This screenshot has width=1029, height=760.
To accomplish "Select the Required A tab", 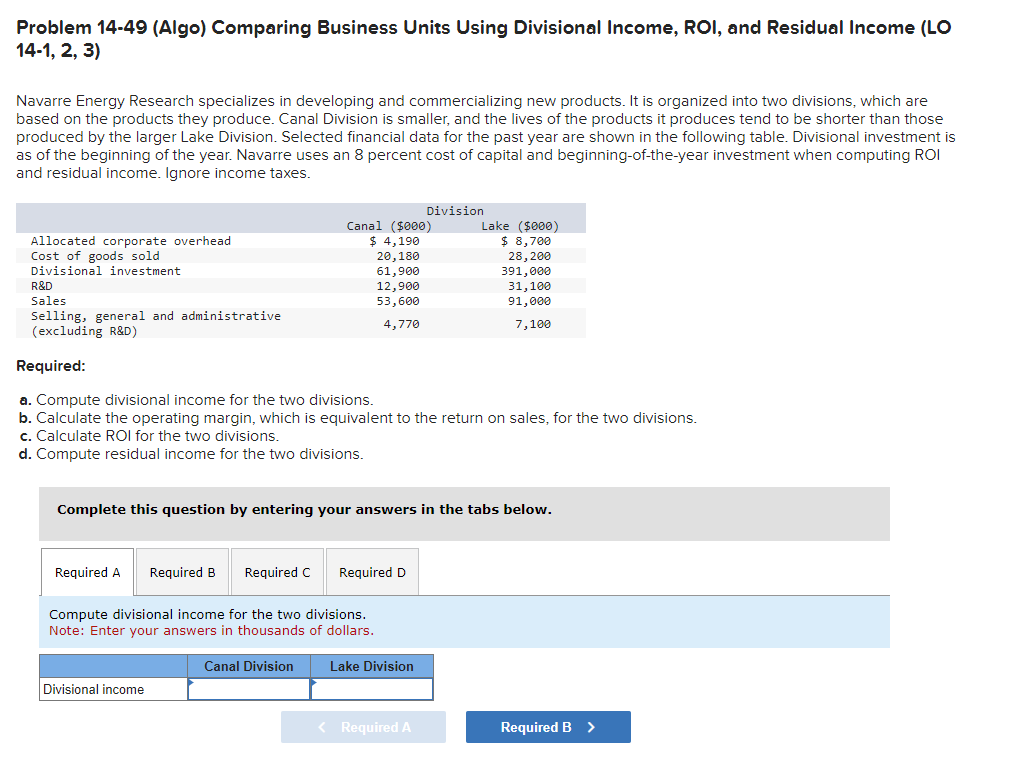I will click(x=87, y=571).
